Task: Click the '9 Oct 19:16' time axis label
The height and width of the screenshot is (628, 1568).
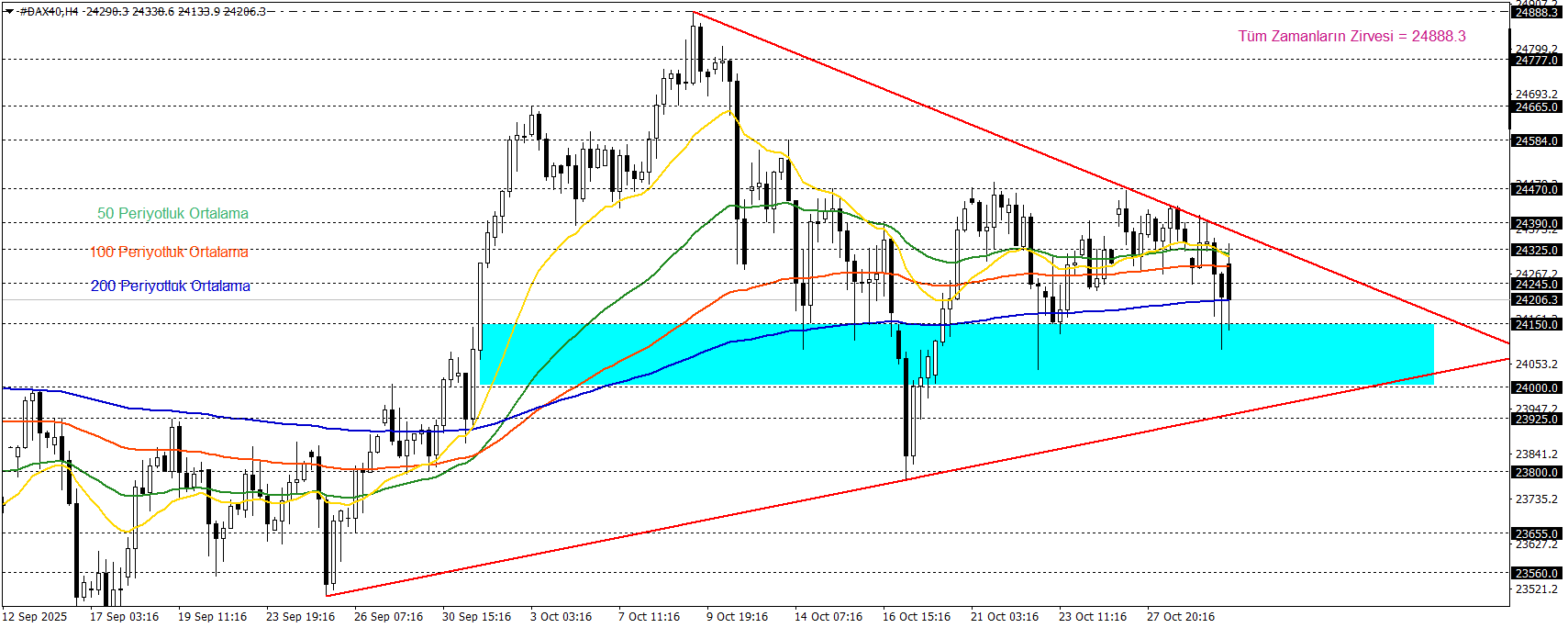Action: [x=737, y=616]
